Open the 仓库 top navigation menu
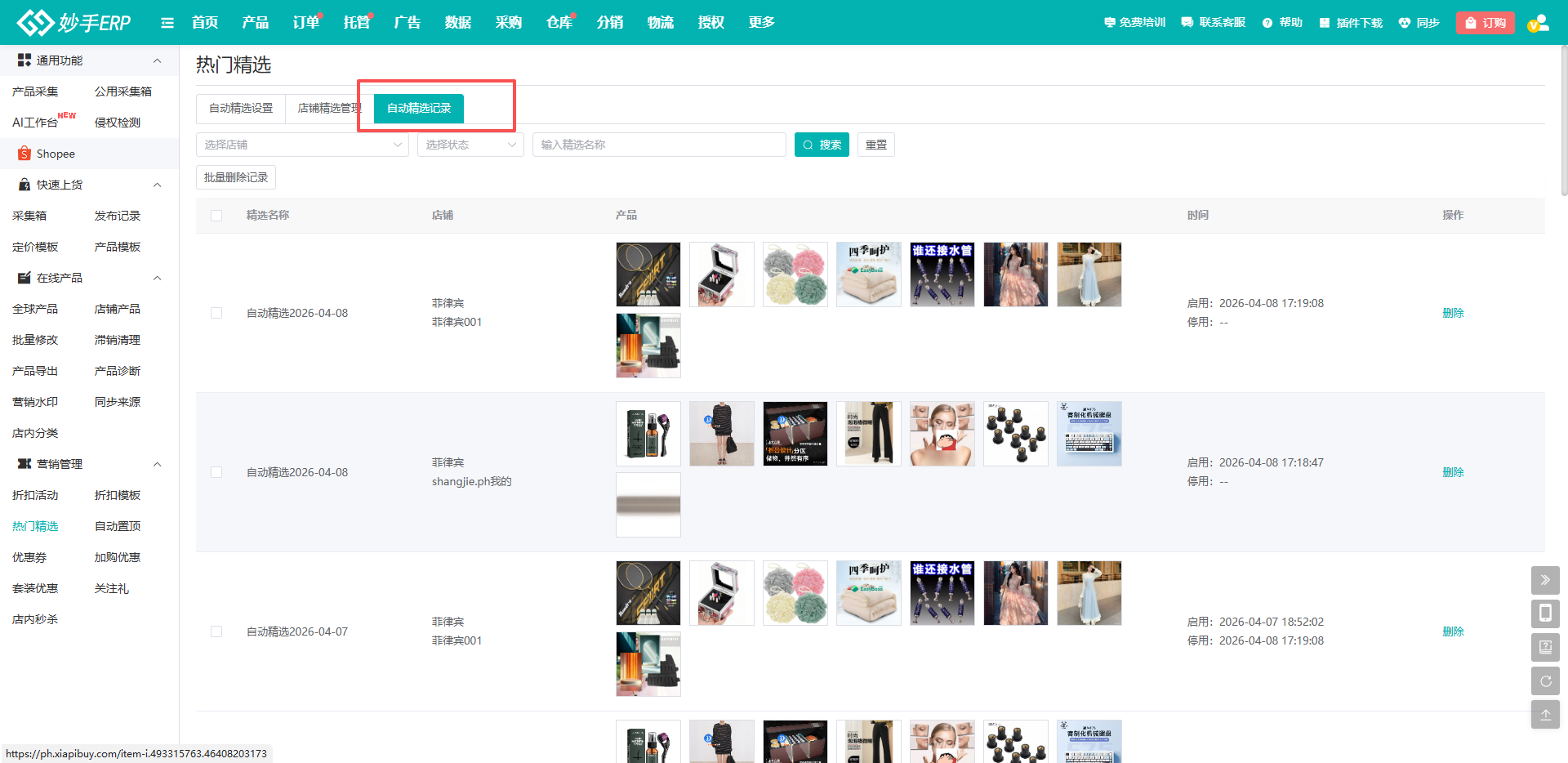Image resolution: width=1568 pixels, height=763 pixels. [x=559, y=22]
